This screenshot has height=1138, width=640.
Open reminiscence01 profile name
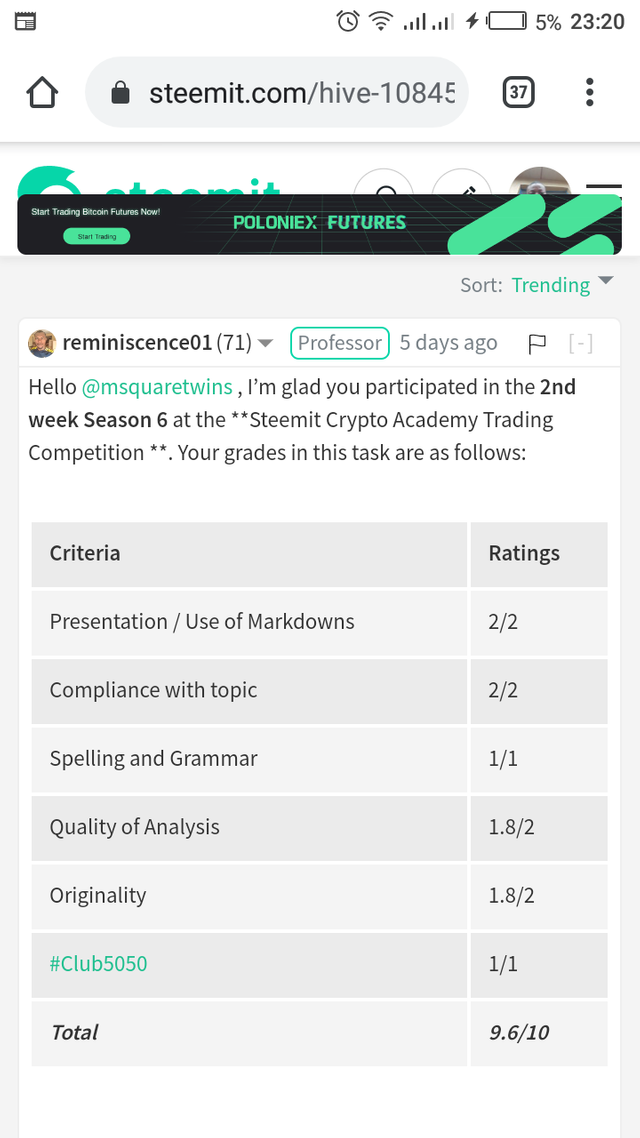pyautogui.click(x=137, y=343)
